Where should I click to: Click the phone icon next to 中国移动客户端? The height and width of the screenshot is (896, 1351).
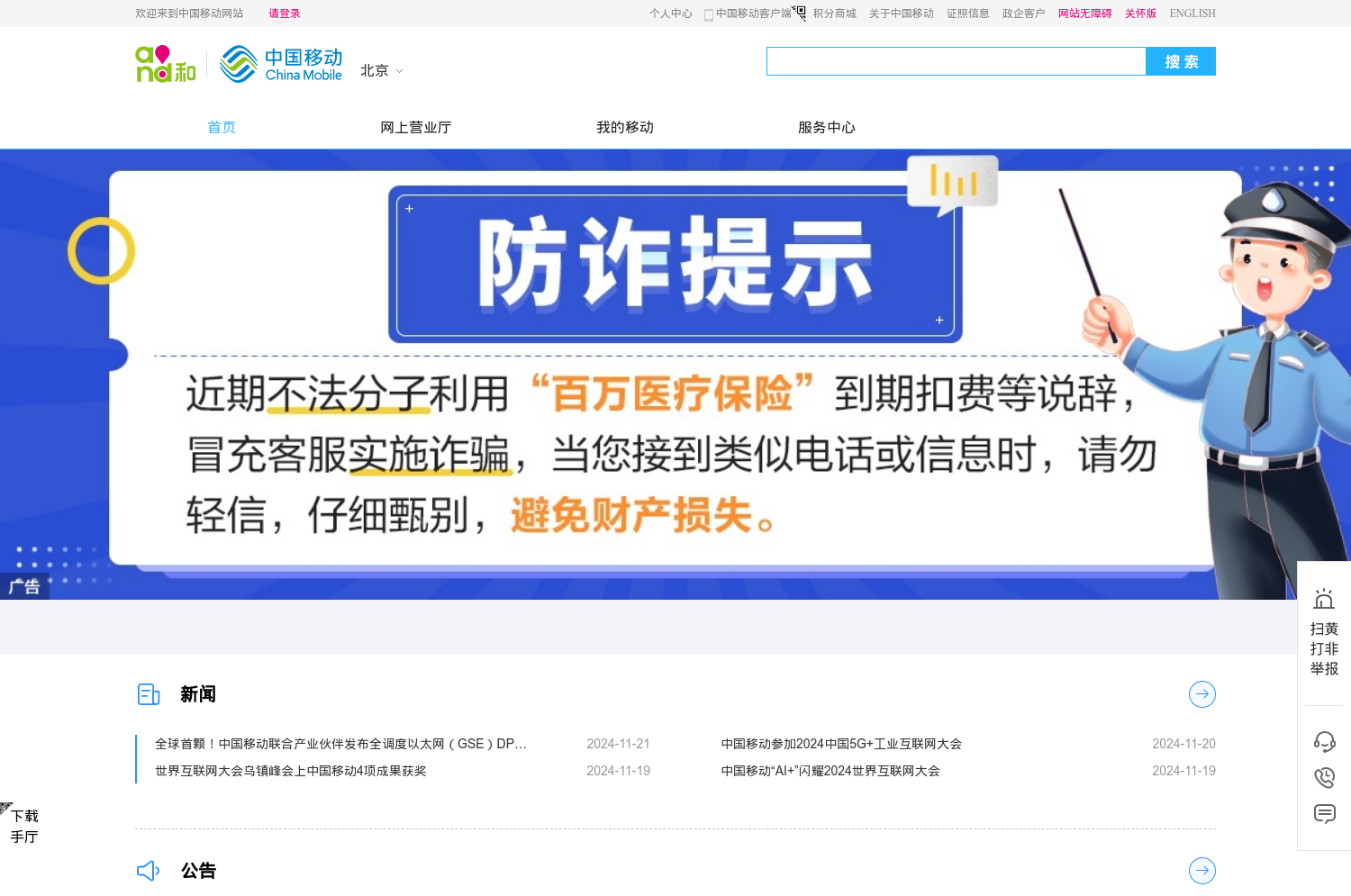coord(709,14)
